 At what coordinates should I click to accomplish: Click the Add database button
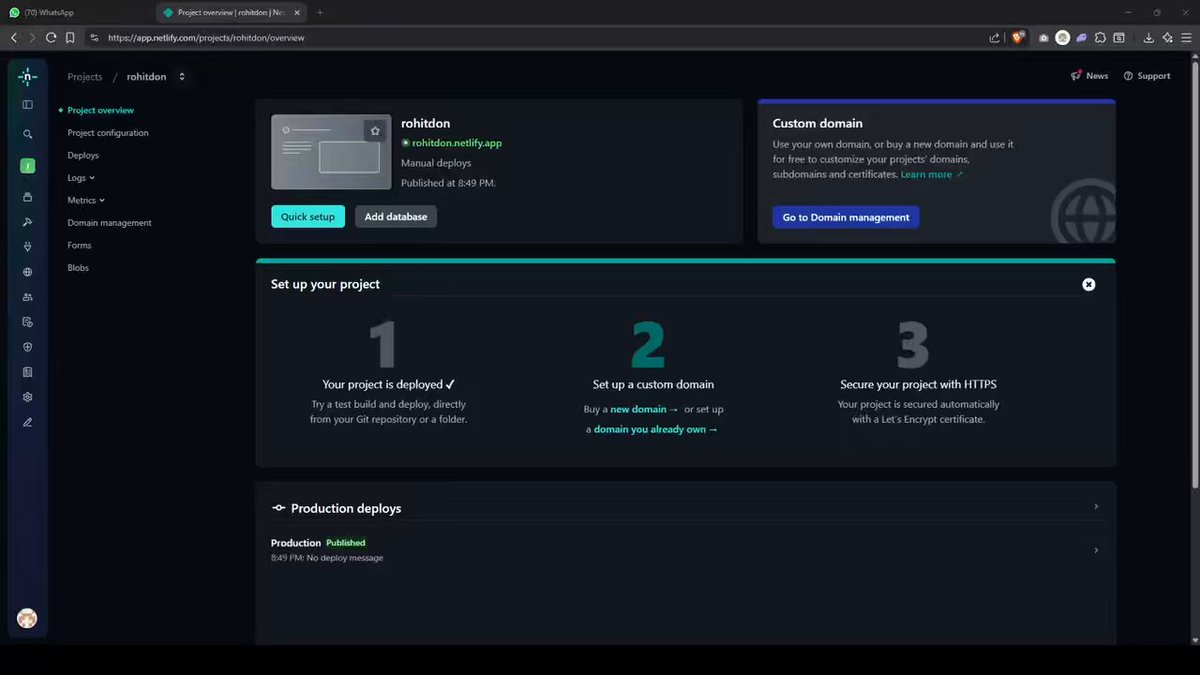pos(396,217)
